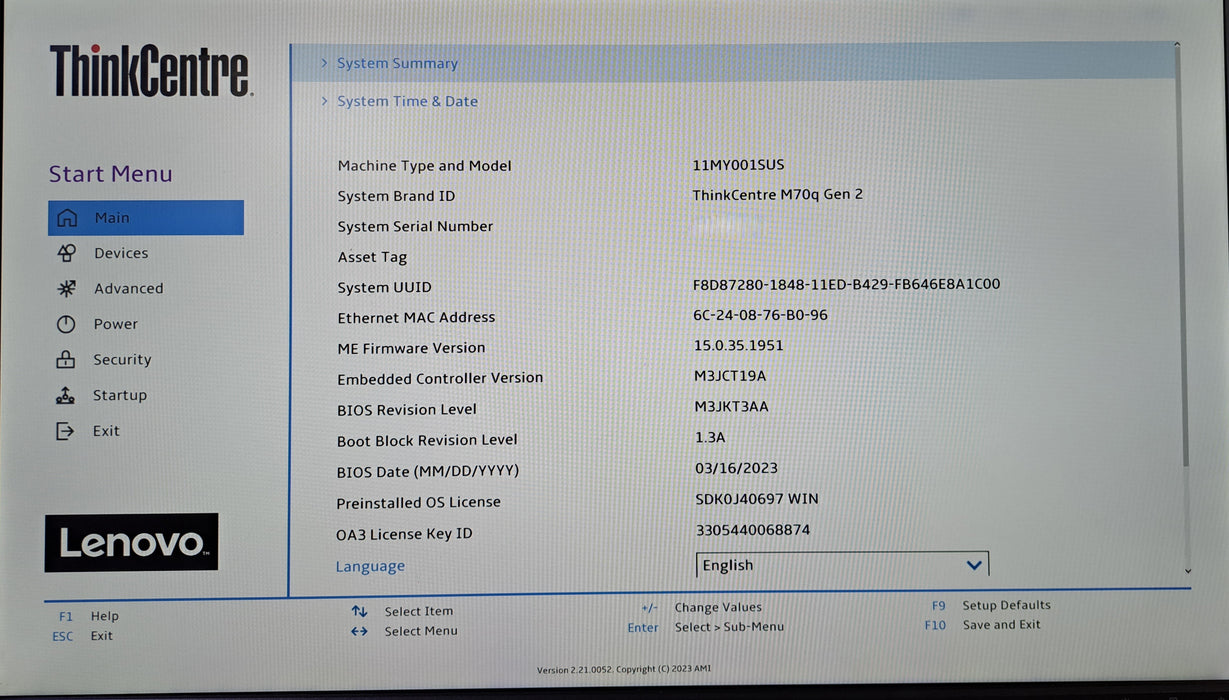The width and height of the screenshot is (1229, 700).
Task: Click the Startup boot icon
Action: 66,395
